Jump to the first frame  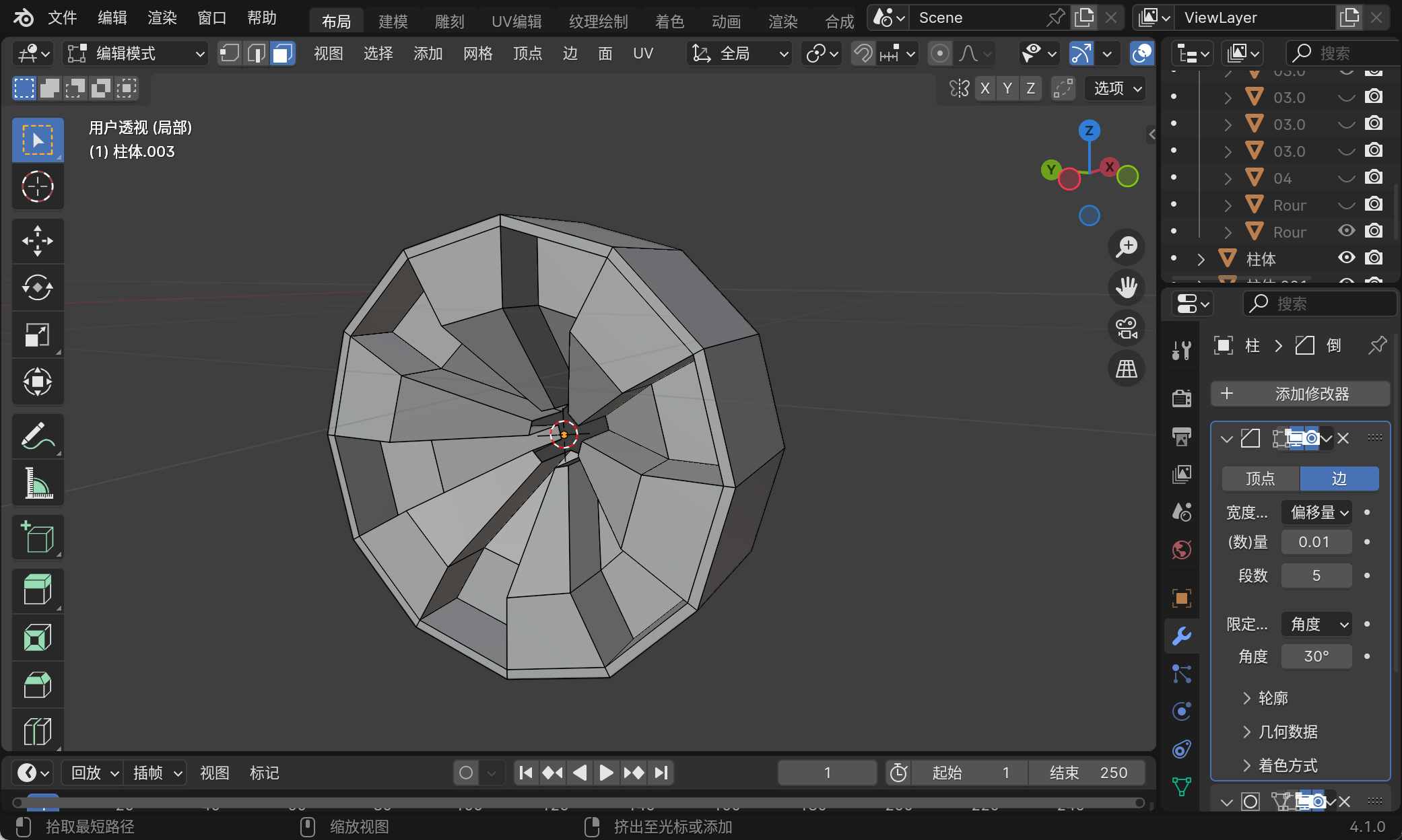click(x=527, y=773)
